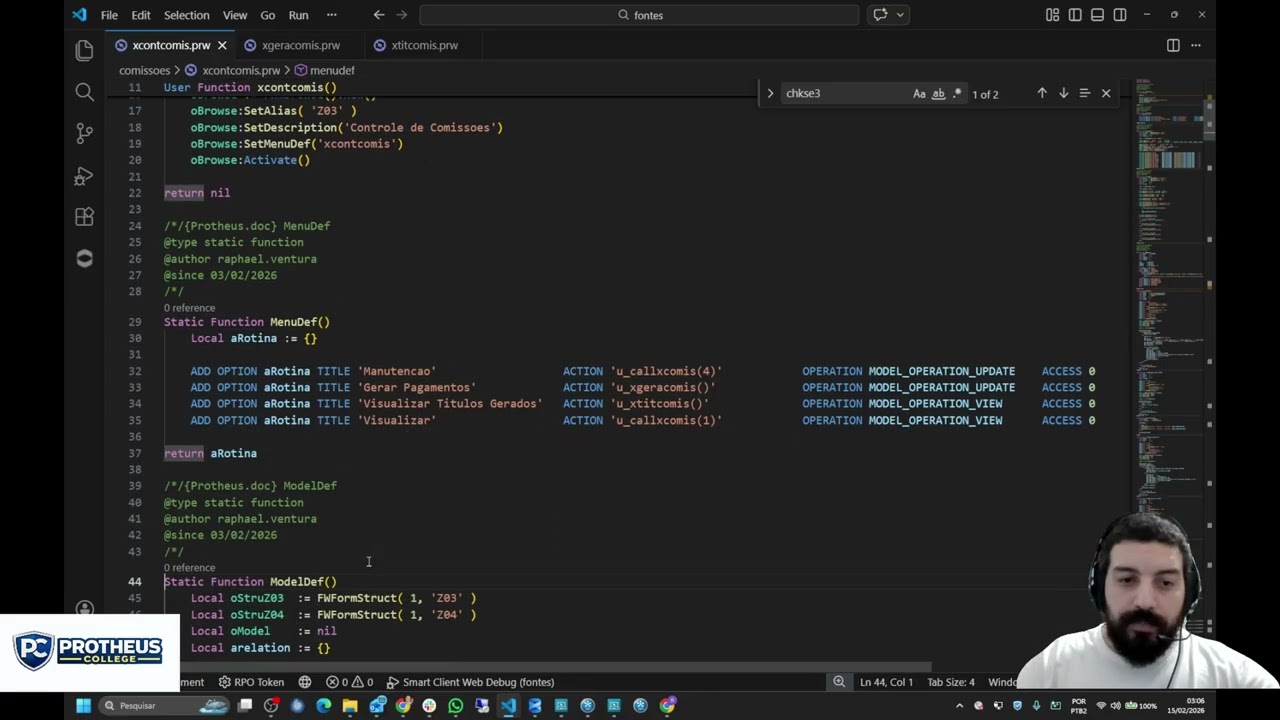This screenshot has width=1280, height=720.
Task: Click the Windows taskbar search box
Action: (163, 706)
